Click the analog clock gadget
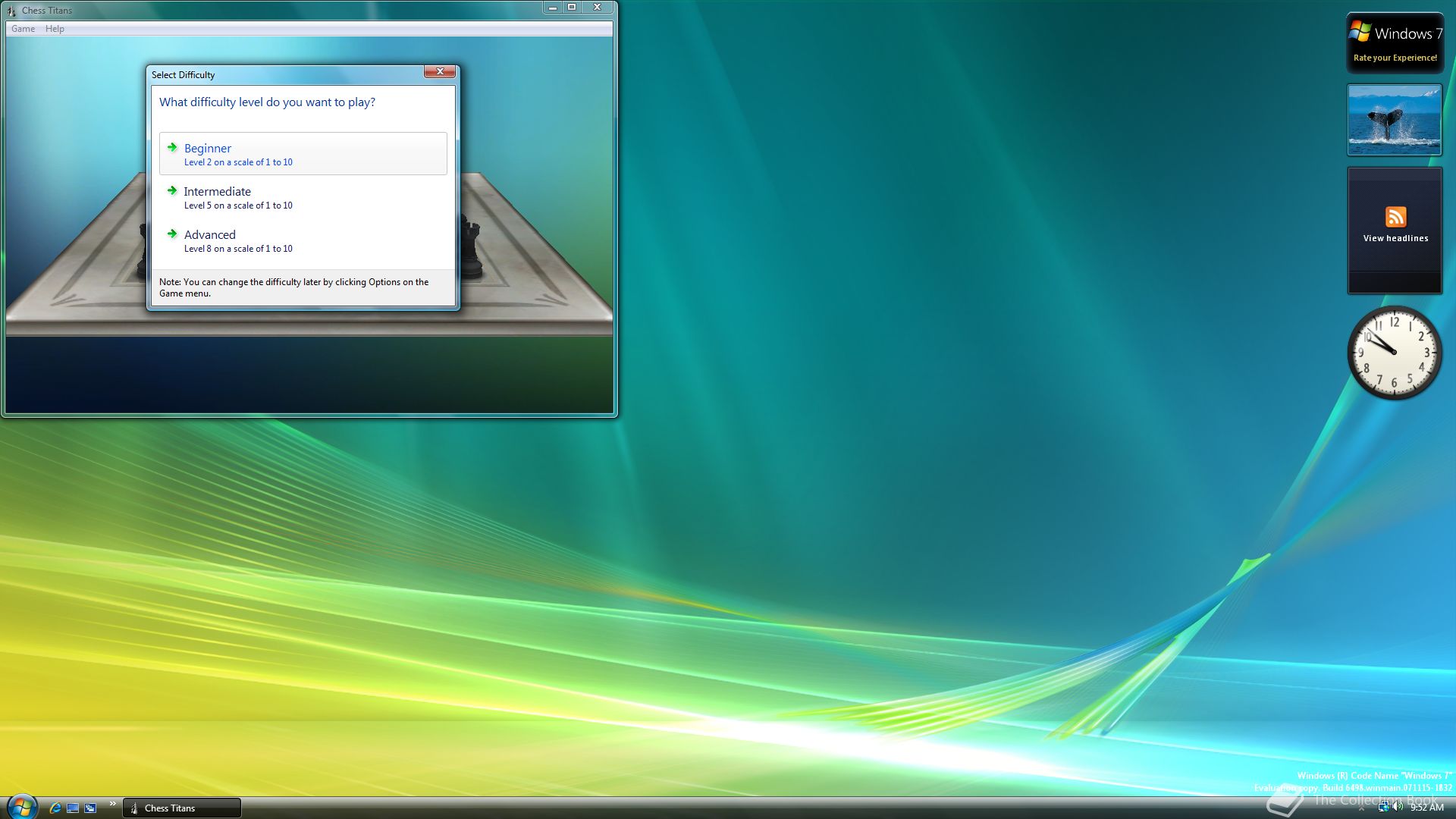This screenshot has height=819, width=1456. (1394, 353)
